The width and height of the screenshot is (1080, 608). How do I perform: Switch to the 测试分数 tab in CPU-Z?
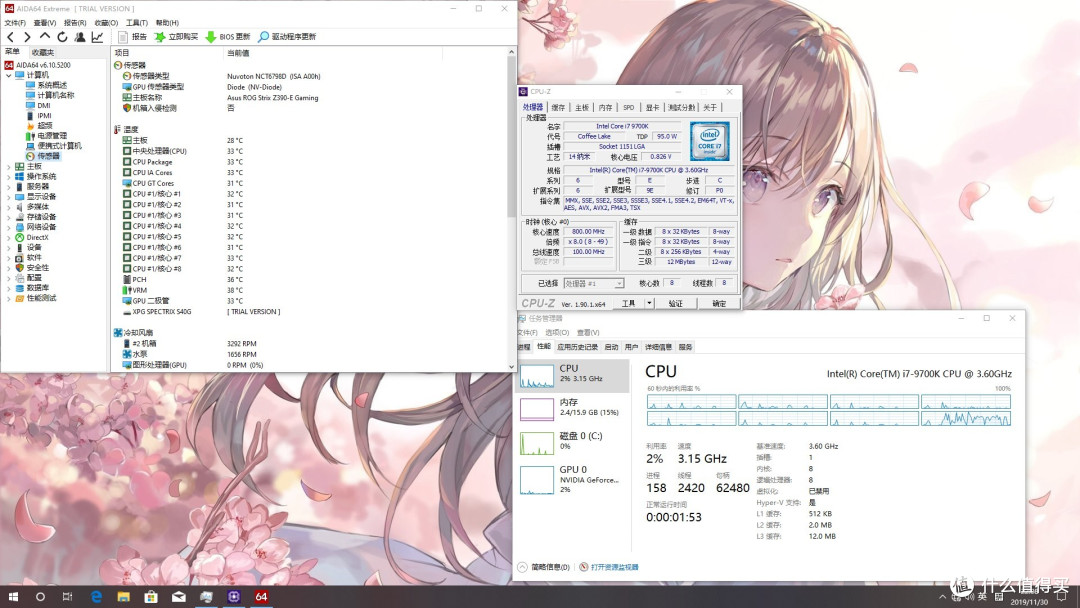[681, 107]
